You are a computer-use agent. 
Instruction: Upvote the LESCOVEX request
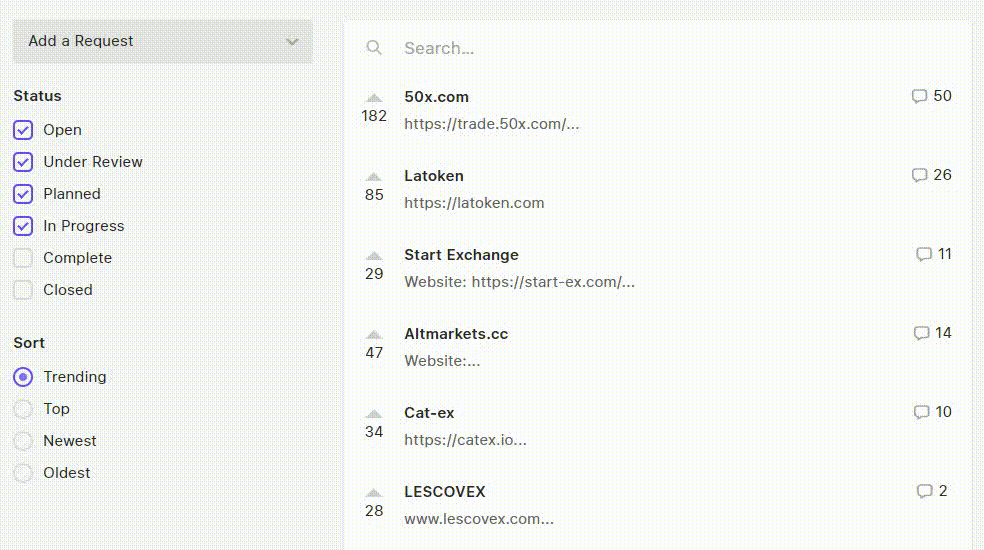click(374, 493)
